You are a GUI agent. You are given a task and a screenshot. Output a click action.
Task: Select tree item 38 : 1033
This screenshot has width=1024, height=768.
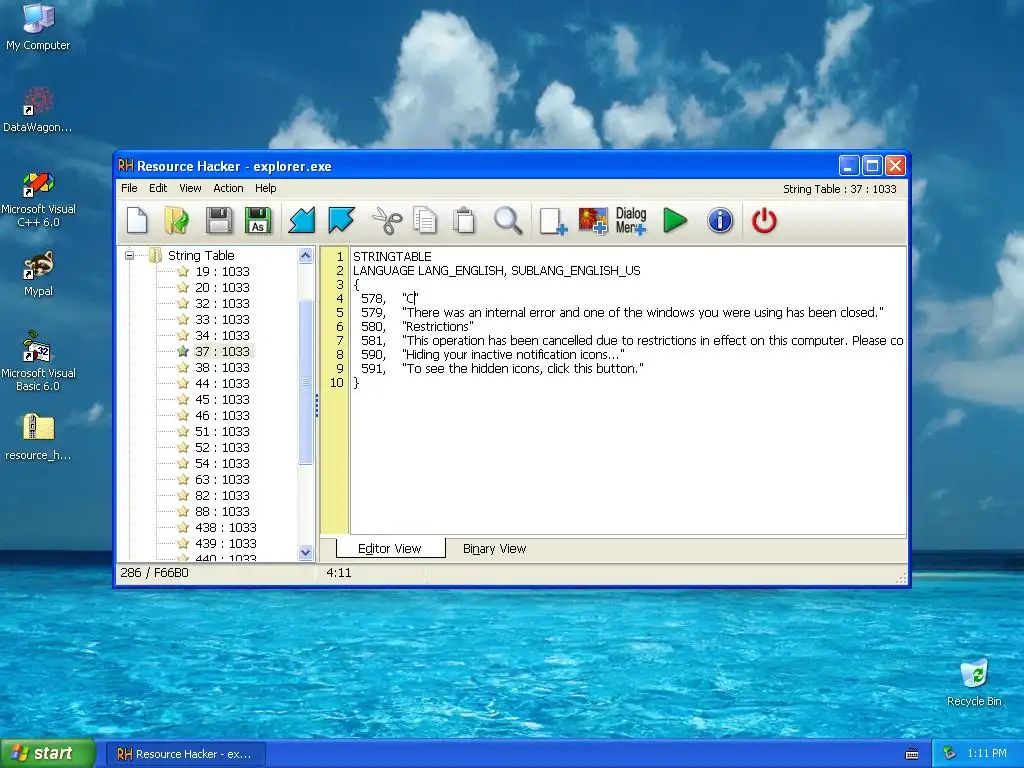(222, 368)
